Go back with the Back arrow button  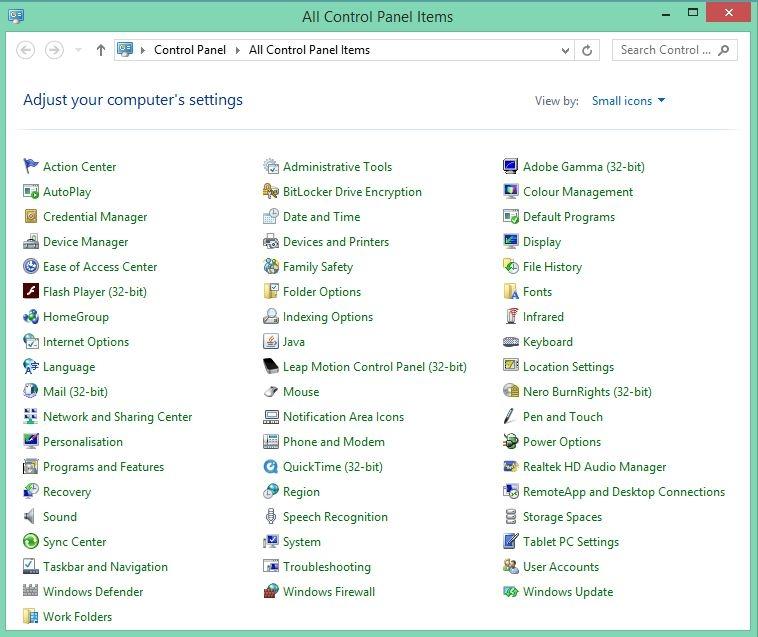point(26,50)
